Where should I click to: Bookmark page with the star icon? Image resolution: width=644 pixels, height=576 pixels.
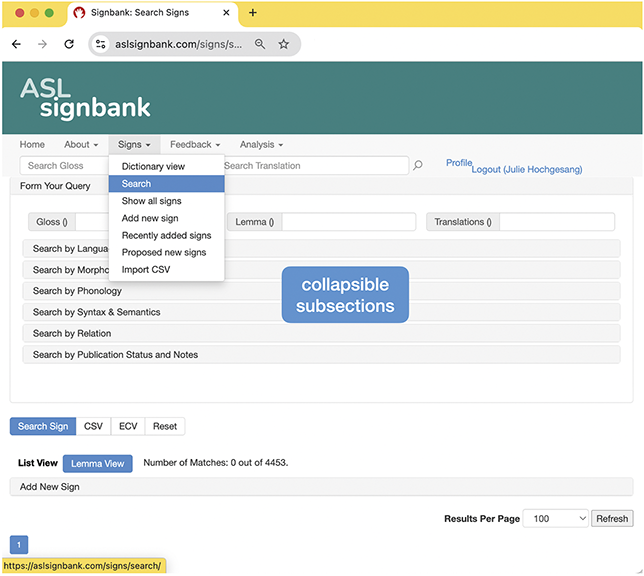click(x=284, y=44)
